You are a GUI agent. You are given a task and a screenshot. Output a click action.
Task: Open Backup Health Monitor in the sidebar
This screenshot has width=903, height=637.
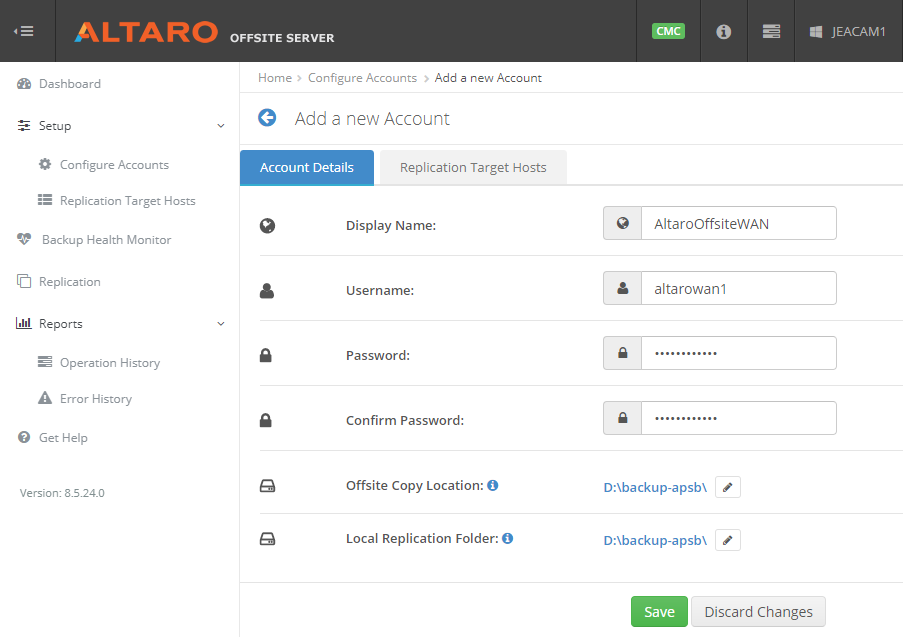click(107, 240)
